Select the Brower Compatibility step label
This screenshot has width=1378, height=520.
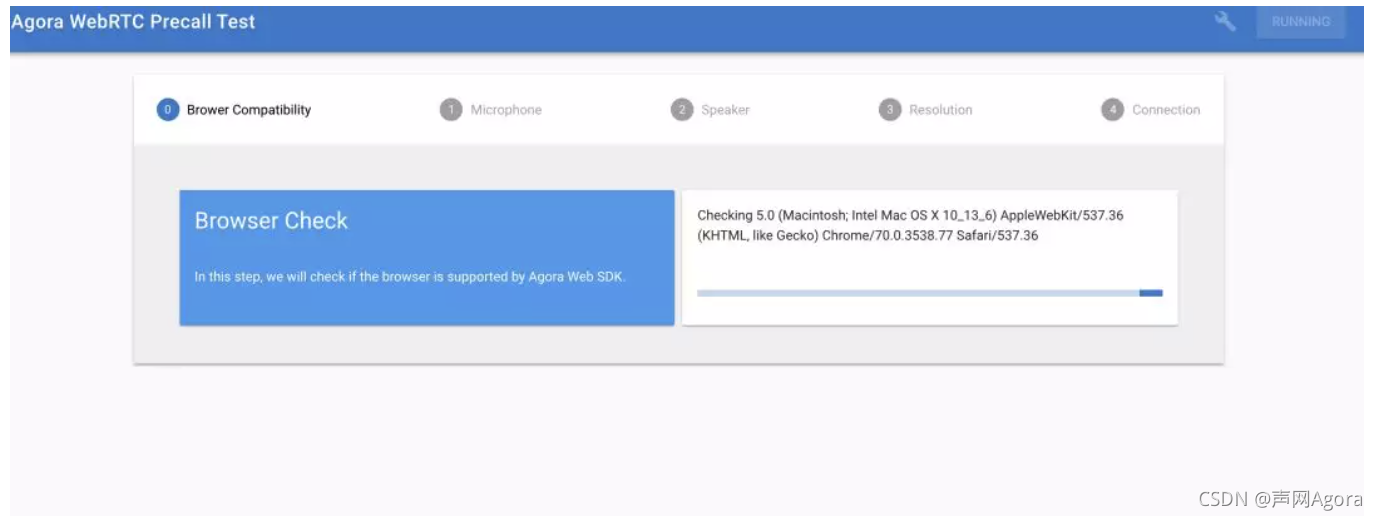pyautogui.click(x=249, y=110)
